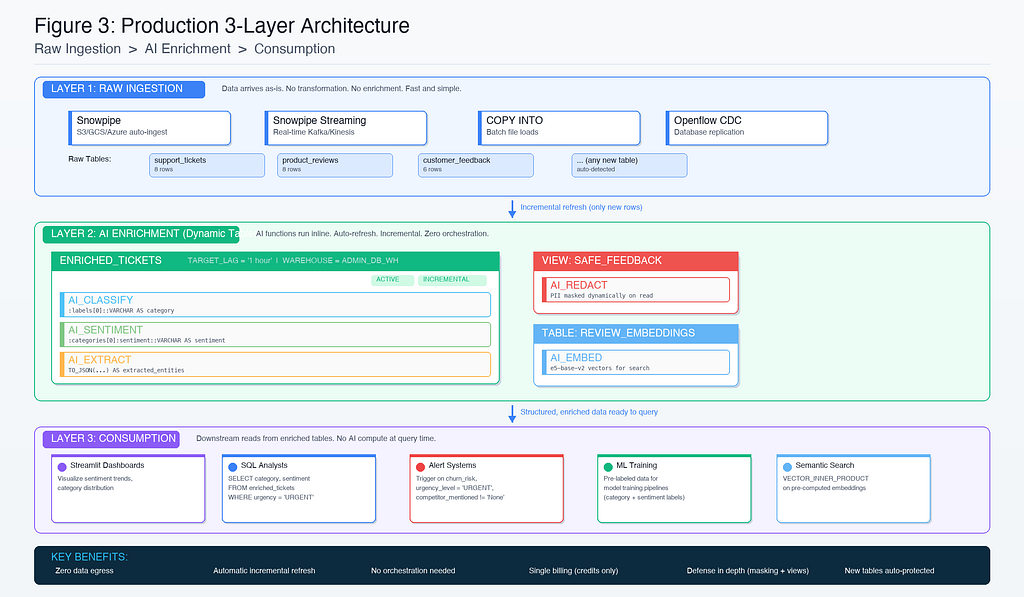The height and width of the screenshot is (597, 1024).
Task: Click the purple dot beside Streamlit Dashboards
Action: pos(62,466)
